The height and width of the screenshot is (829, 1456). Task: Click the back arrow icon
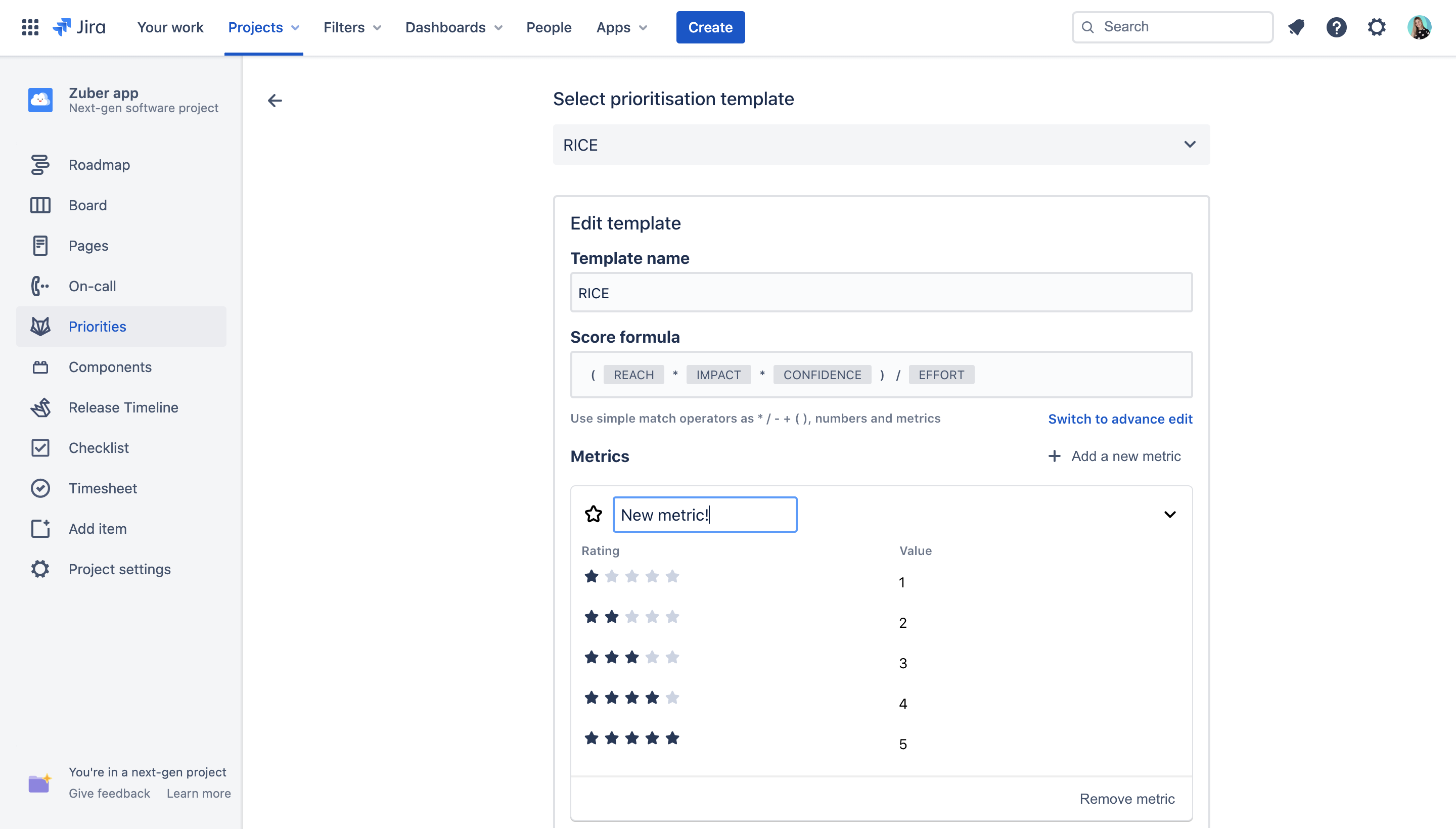tap(275, 101)
